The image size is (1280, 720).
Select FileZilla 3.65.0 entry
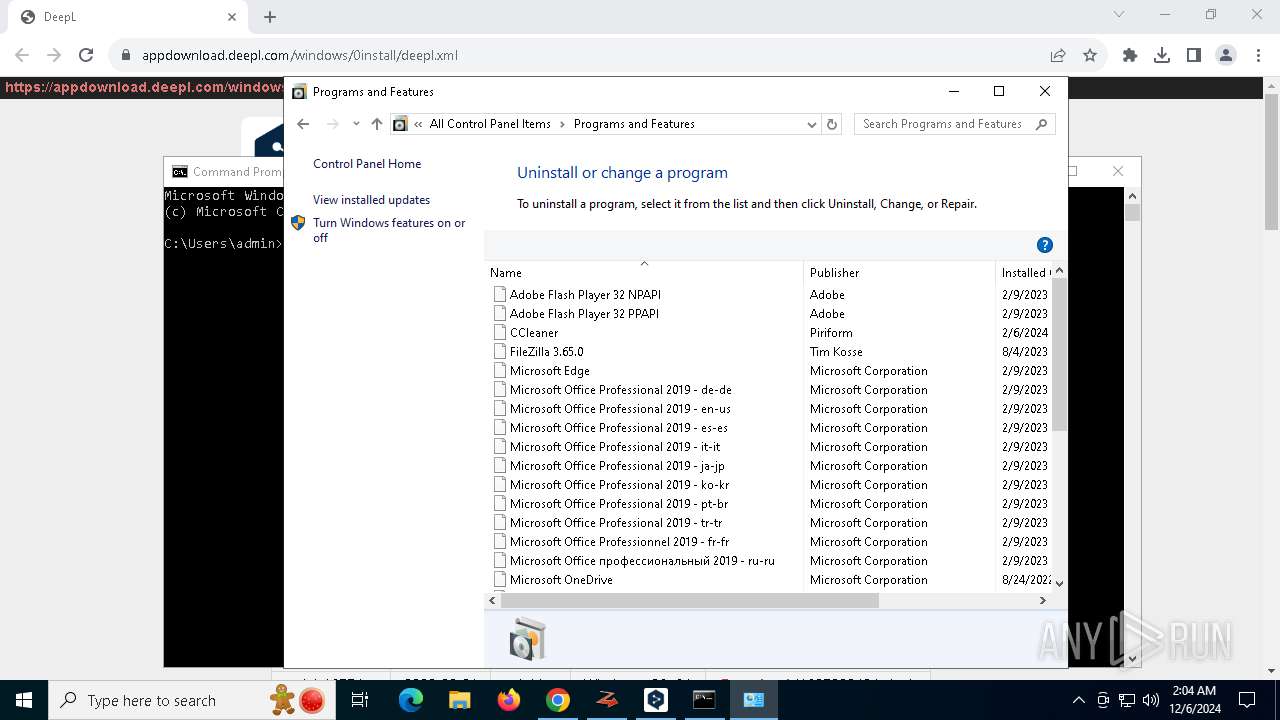pos(546,352)
